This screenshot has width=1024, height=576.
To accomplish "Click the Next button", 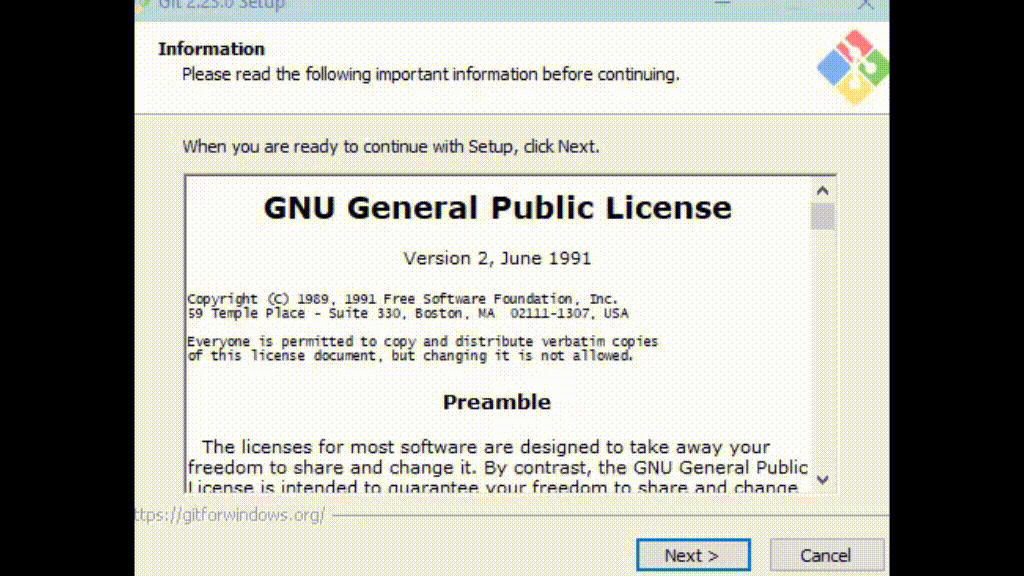I will (693, 555).
